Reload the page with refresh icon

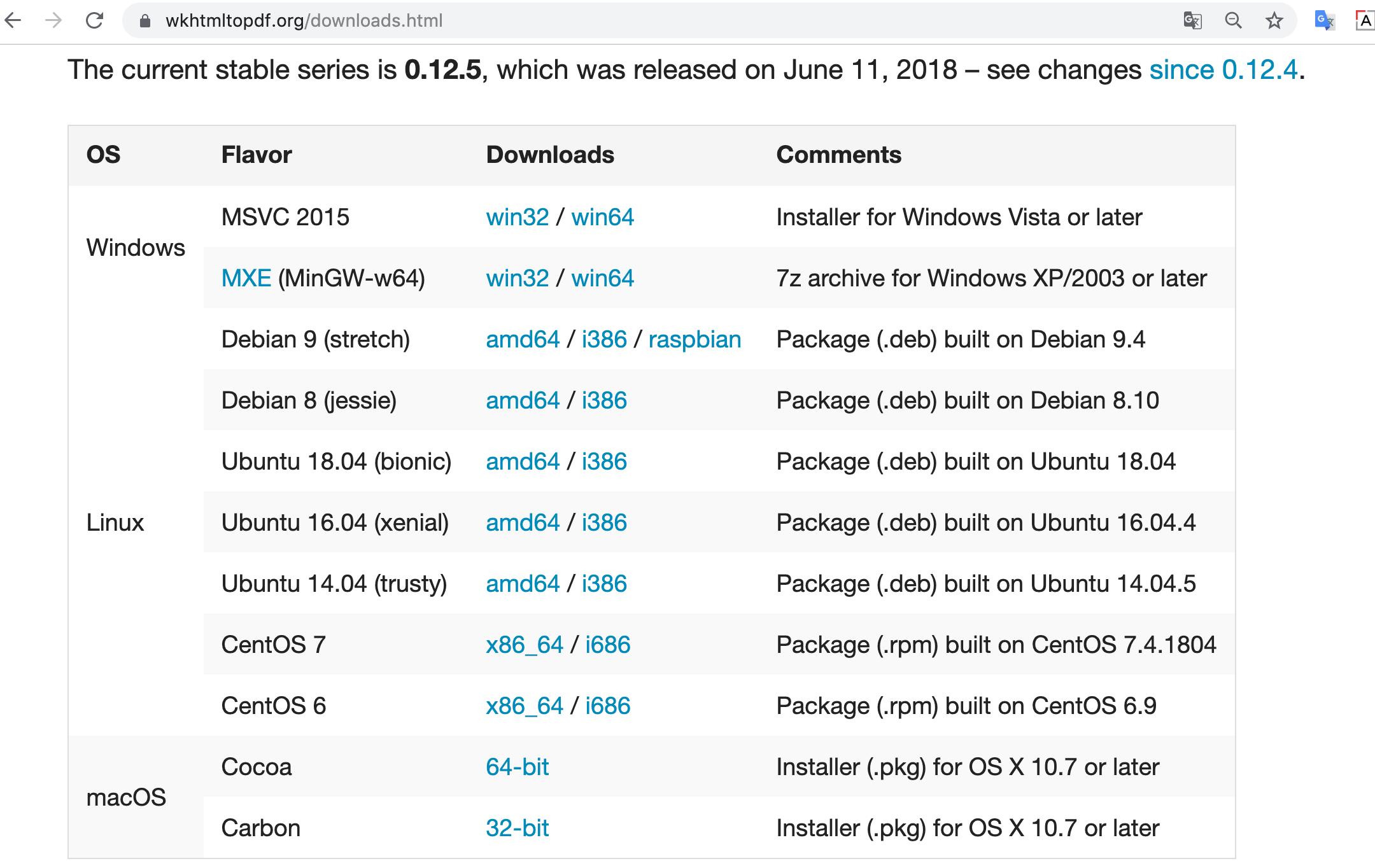pyautogui.click(x=95, y=20)
